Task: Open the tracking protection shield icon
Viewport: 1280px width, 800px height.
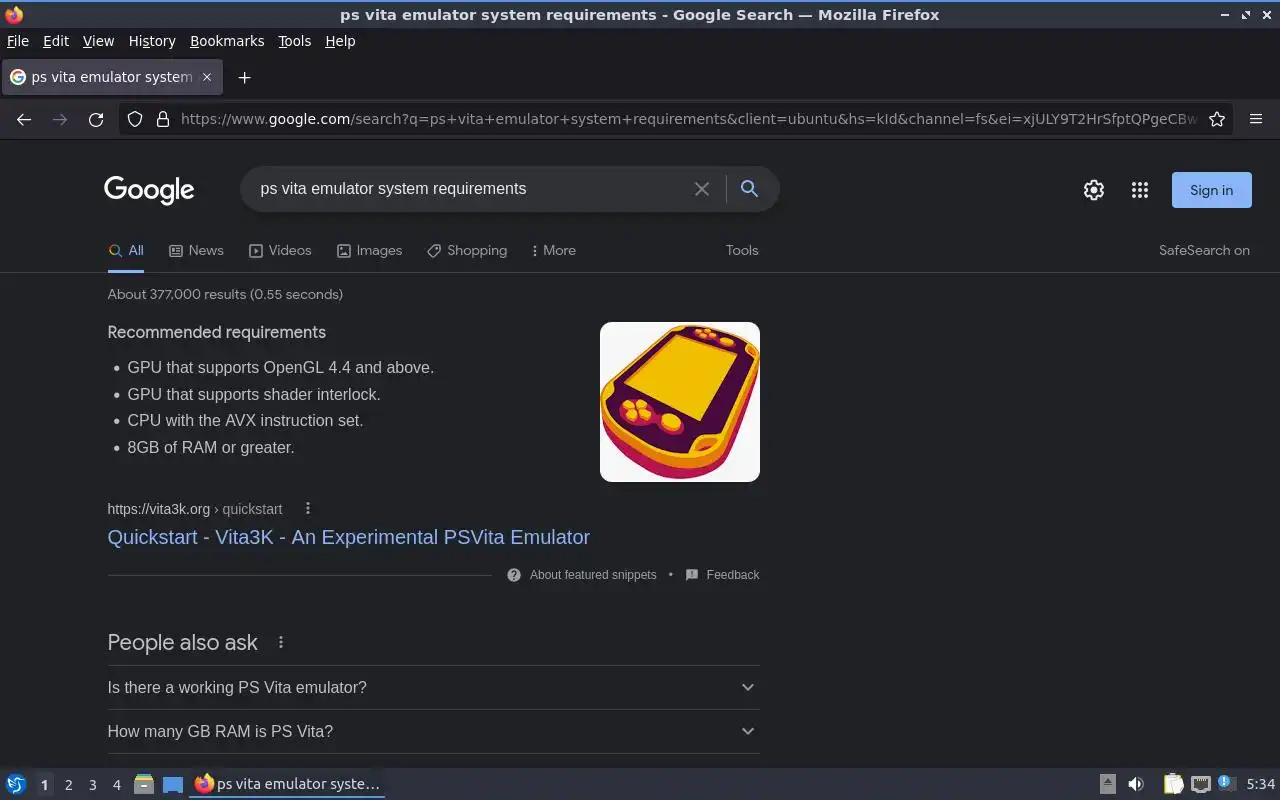Action: coord(135,119)
